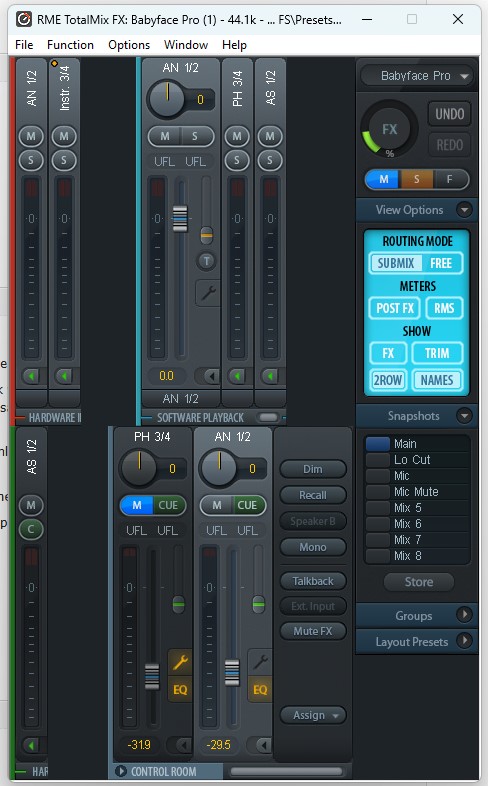Screen dimensions: 488x786
Task: Toggle the global Solo S button
Action: click(x=416, y=179)
